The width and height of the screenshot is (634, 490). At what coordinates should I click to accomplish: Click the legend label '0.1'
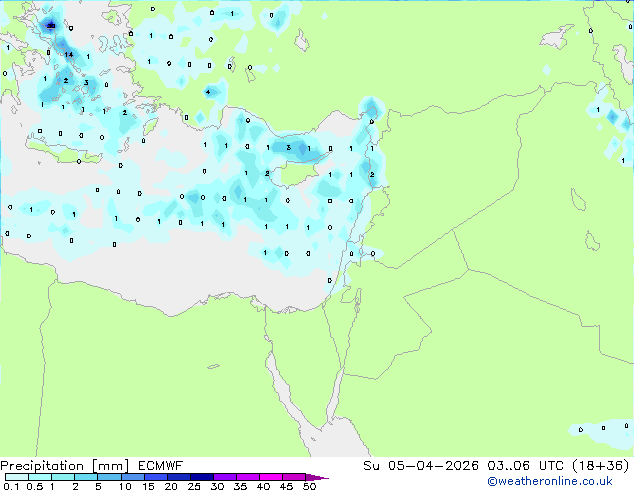[11, 486]
